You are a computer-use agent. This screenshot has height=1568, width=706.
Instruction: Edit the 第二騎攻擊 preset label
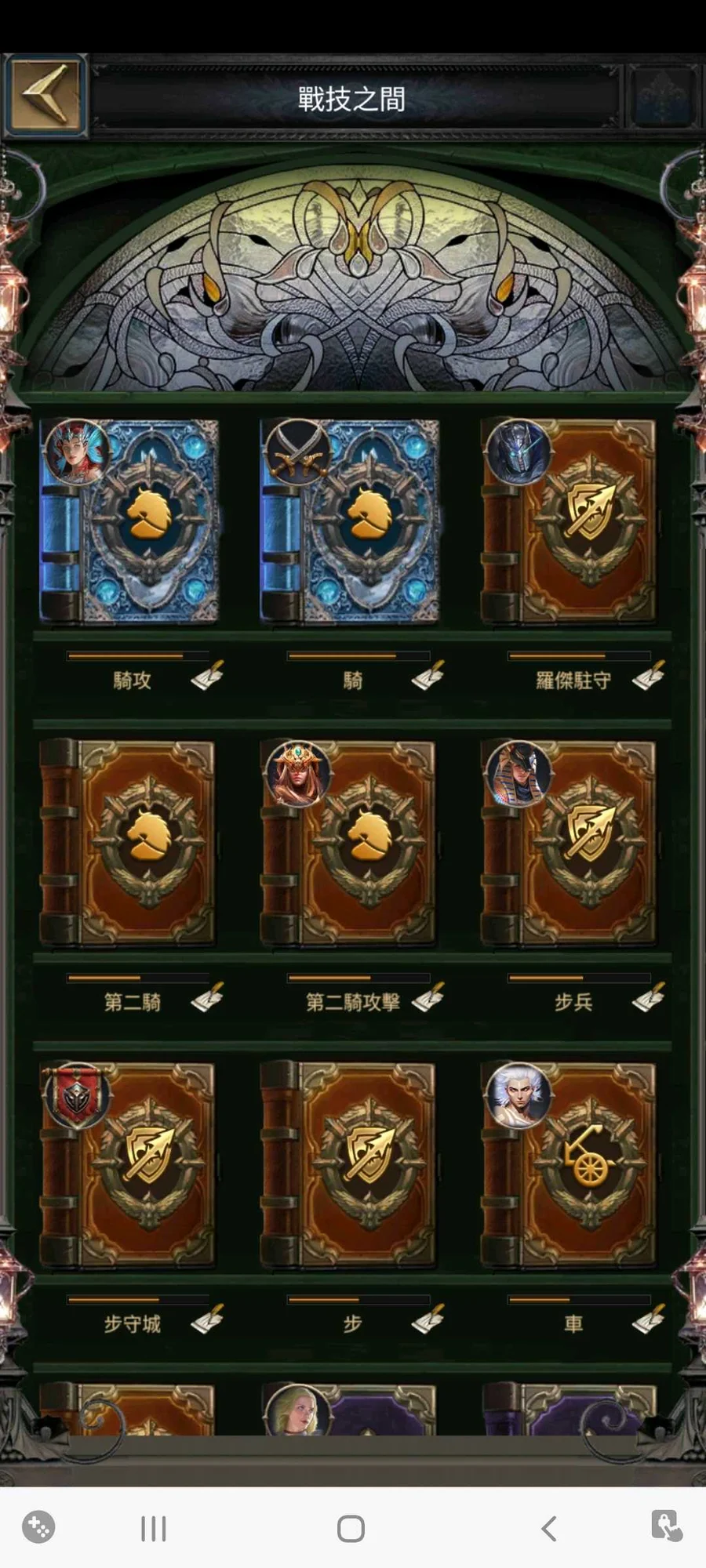428,997
